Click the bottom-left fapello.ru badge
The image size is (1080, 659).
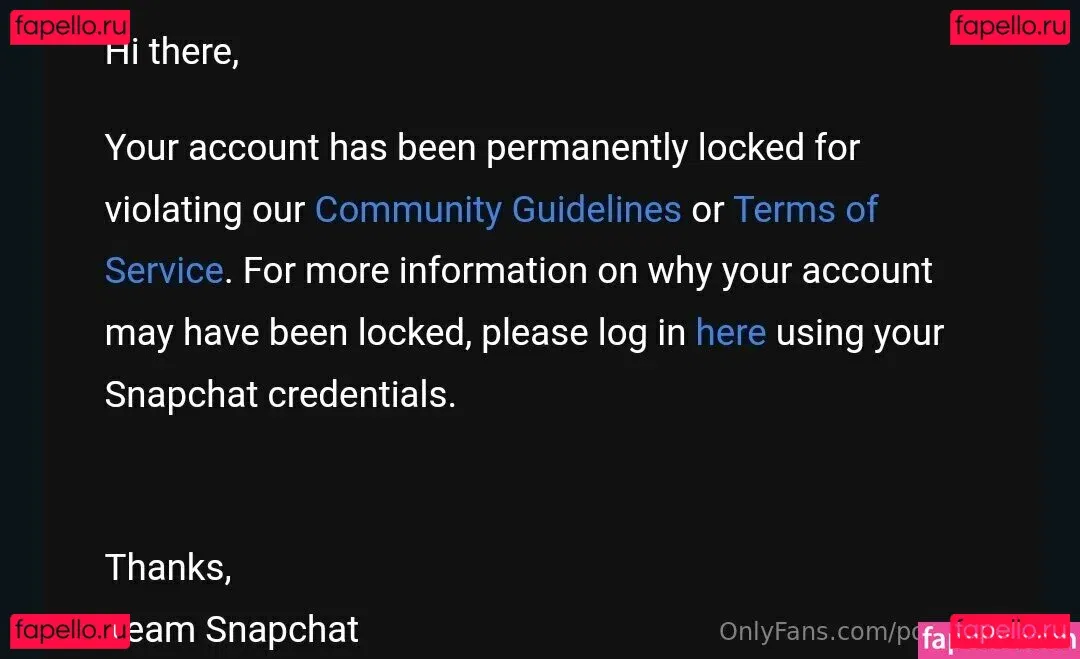[70, 631]
